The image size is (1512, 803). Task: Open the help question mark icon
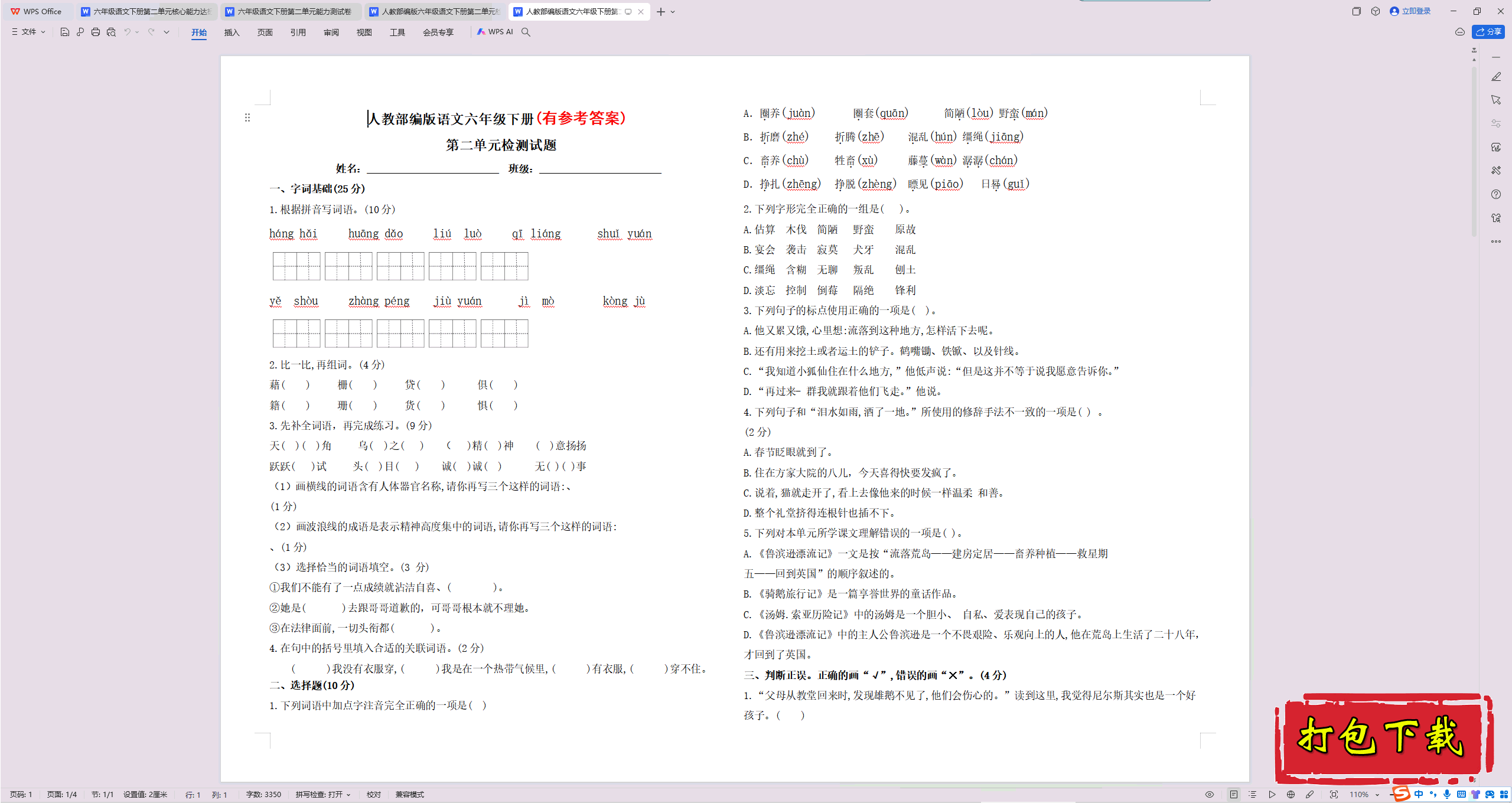coord(1496,194)
